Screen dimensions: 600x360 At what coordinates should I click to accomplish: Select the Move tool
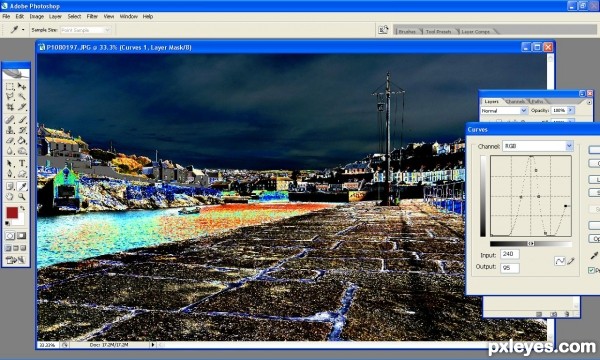point(22,87)
